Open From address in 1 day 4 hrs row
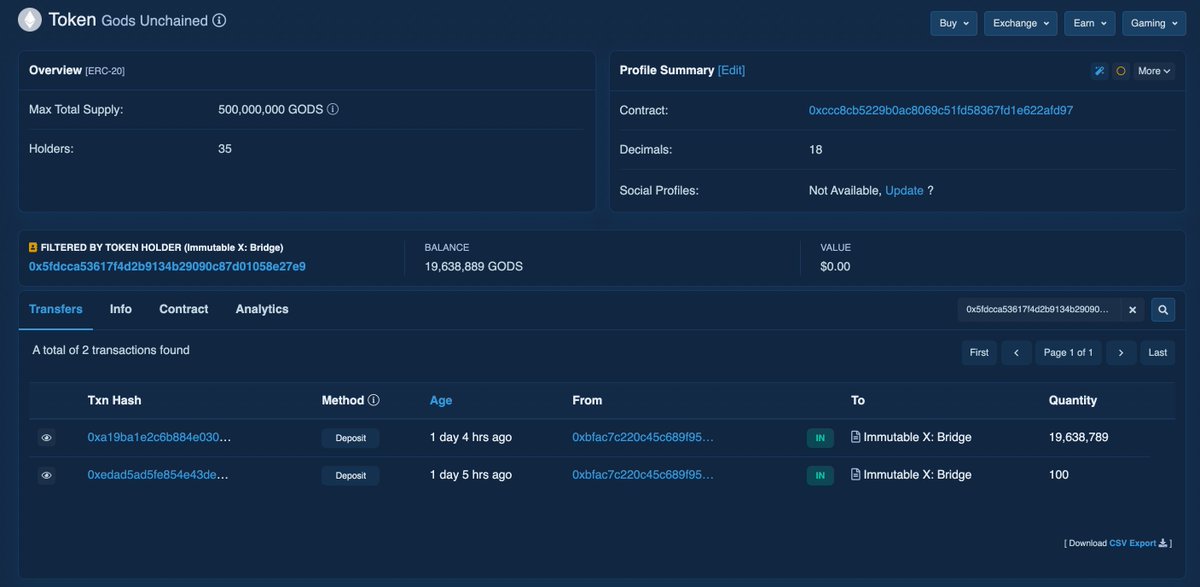Image resolution: width=1200 pixels, height=587 pixels. point(643,437)
